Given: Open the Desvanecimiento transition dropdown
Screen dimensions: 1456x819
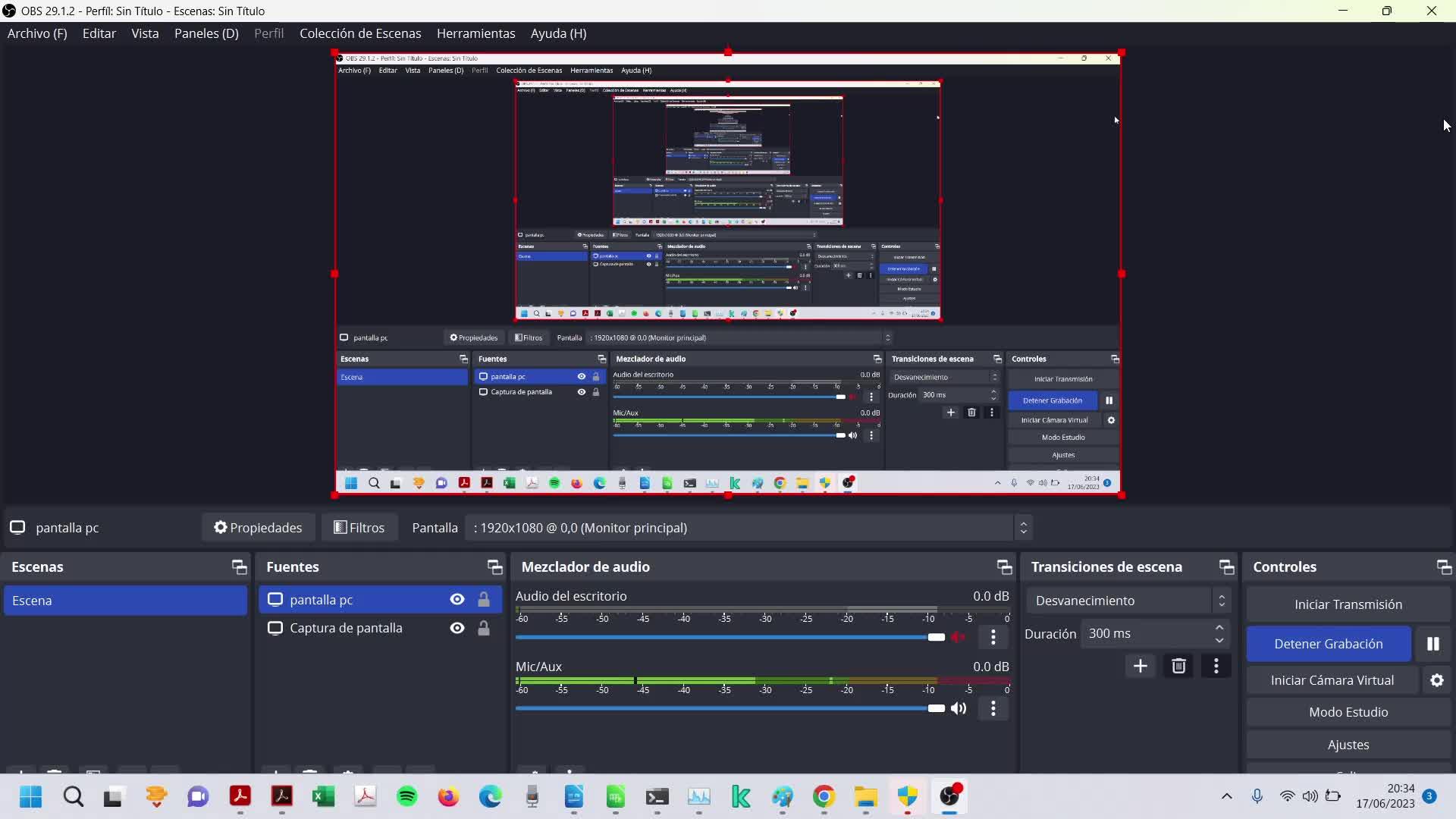Looking at the screenshot, I should pyautogui.click(x=1127, y=601).
